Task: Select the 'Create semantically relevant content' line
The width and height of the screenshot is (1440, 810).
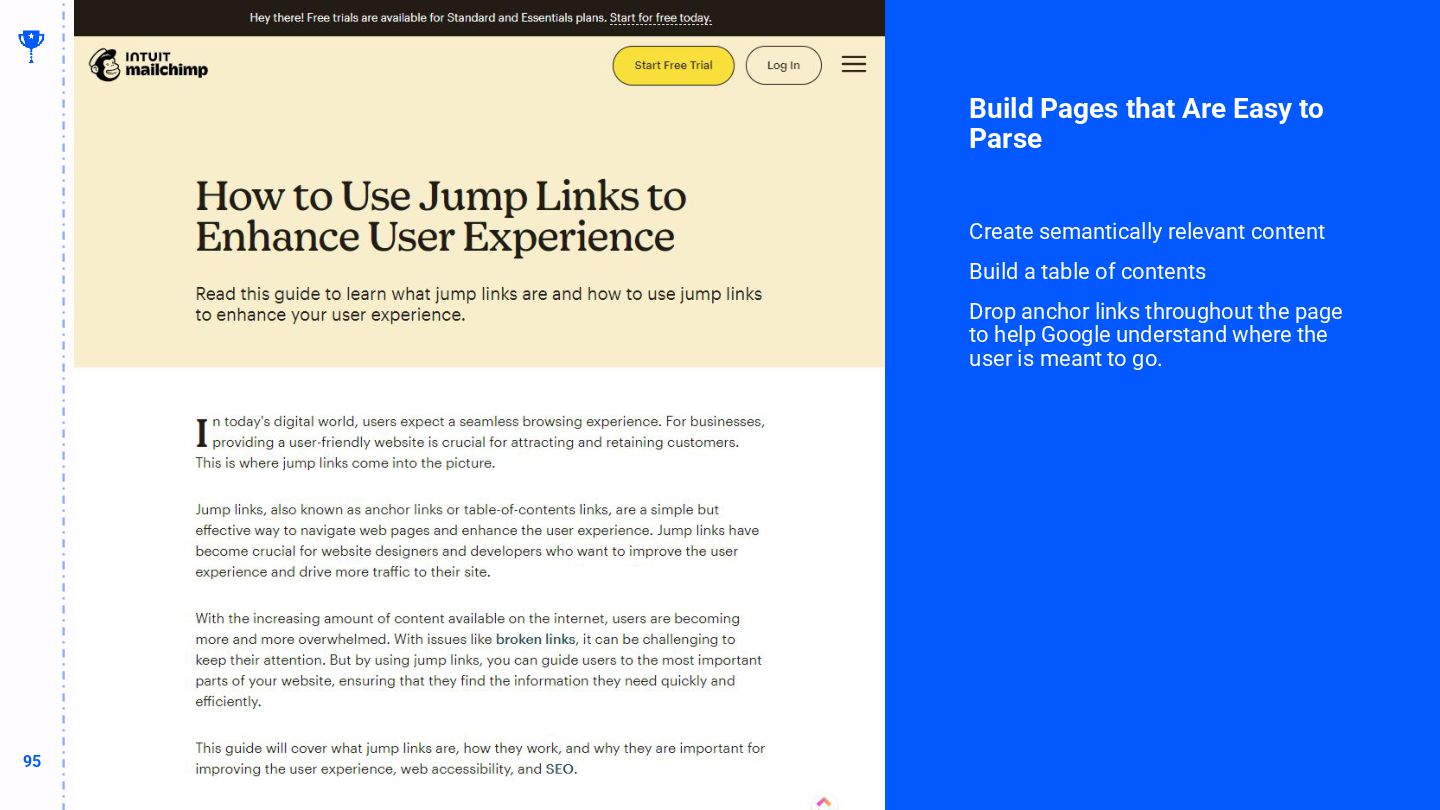Action: point(1146,231)
